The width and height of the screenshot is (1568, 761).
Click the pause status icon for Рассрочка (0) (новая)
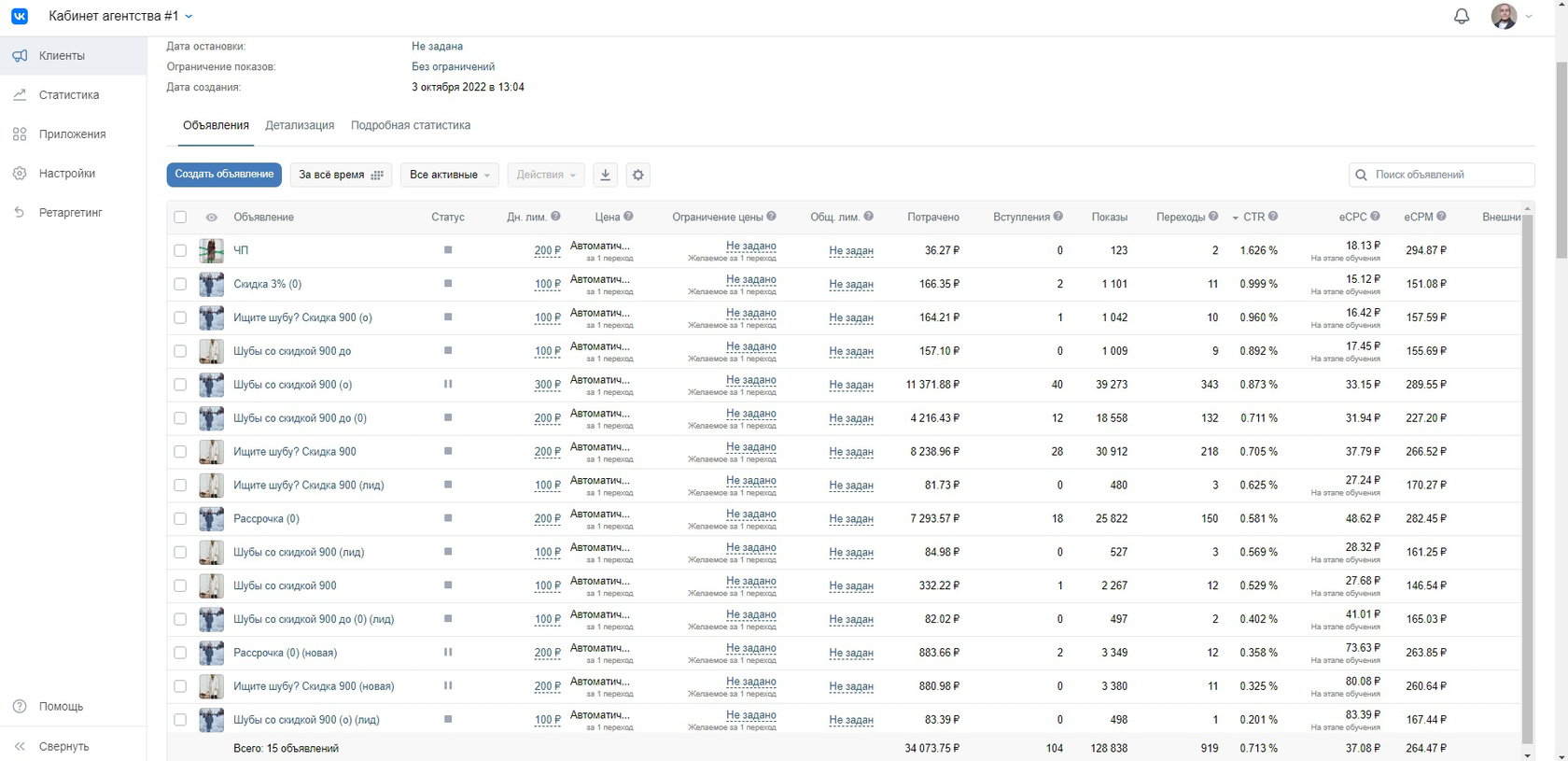(448, 653)
